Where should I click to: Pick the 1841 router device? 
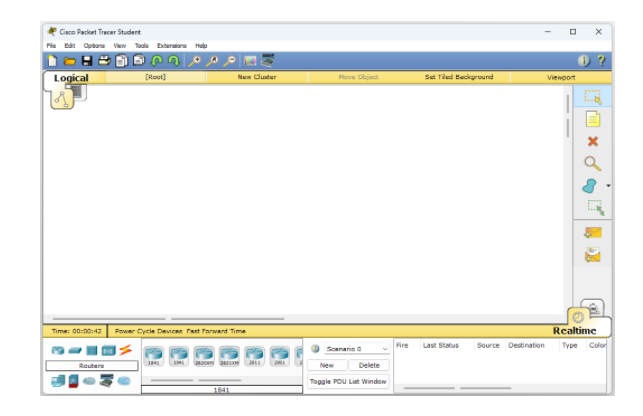click(154, 355)
